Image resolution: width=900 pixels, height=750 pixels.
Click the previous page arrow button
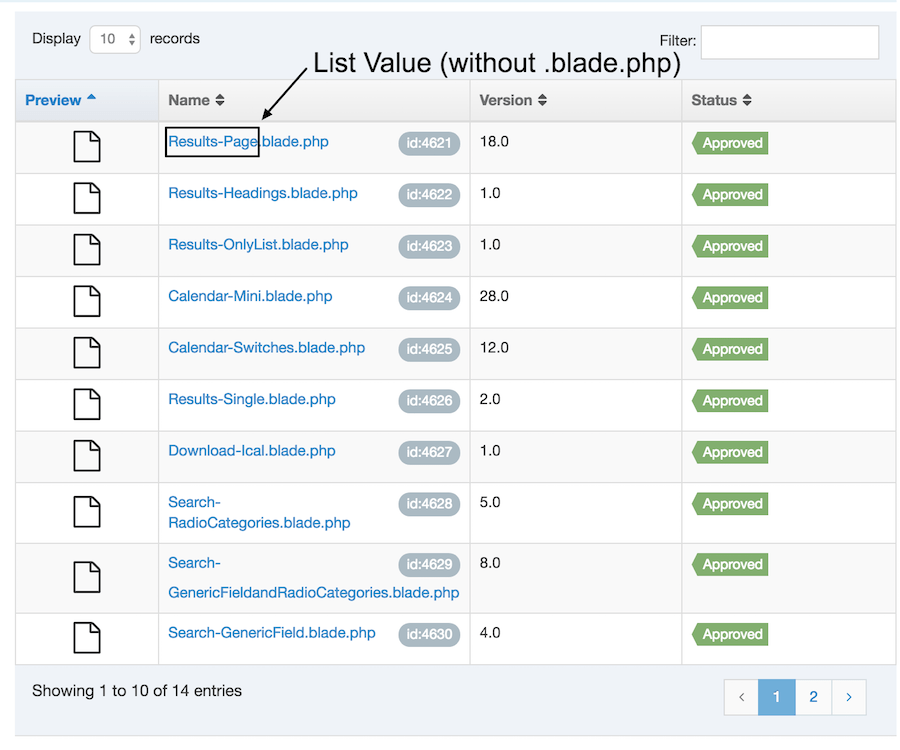click(741, 697)
